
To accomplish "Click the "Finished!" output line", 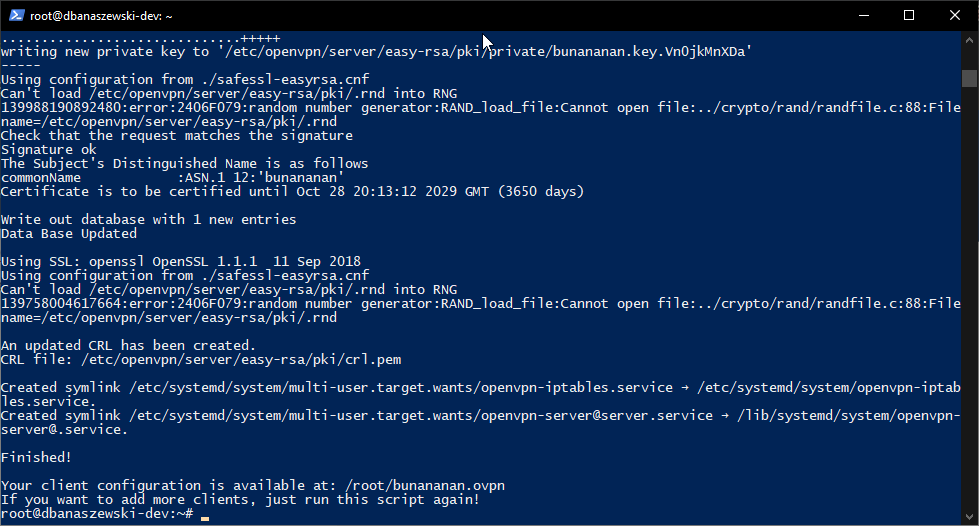I will pyautogui.click(x=36, y=457).
